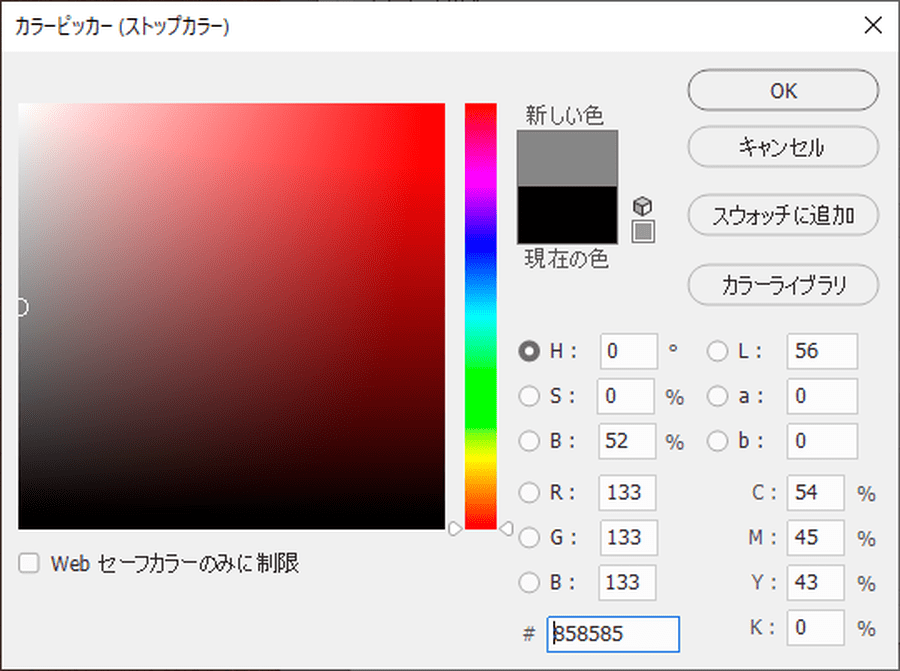Click the H value input field
Viewport: 900px width, 671px height.
point(629,351)
